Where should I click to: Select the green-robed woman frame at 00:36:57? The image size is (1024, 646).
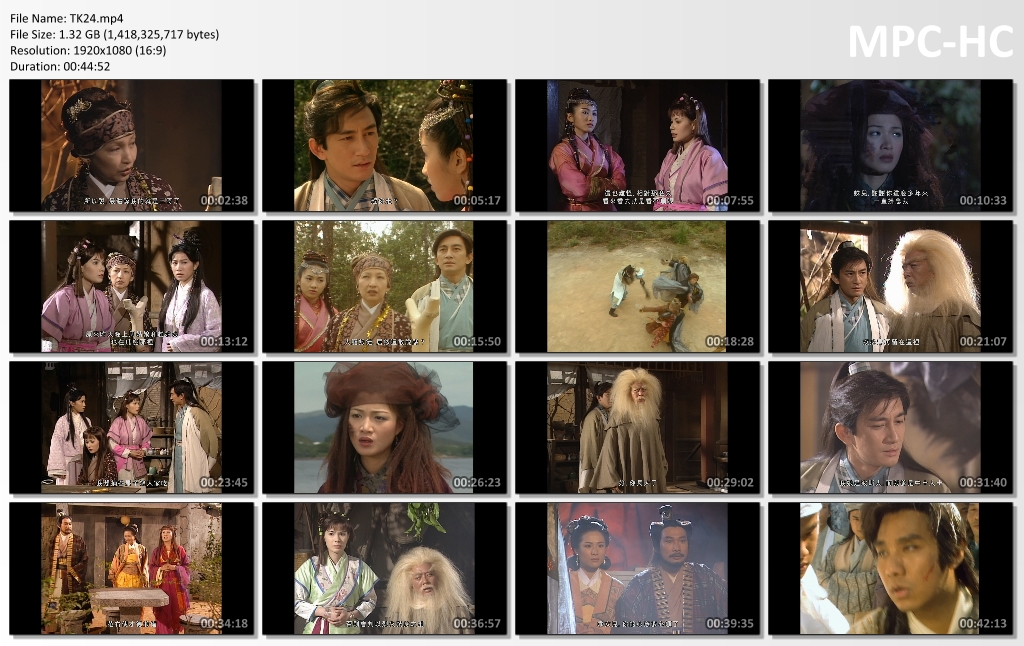pyautogui.click(x=384, y=566)
